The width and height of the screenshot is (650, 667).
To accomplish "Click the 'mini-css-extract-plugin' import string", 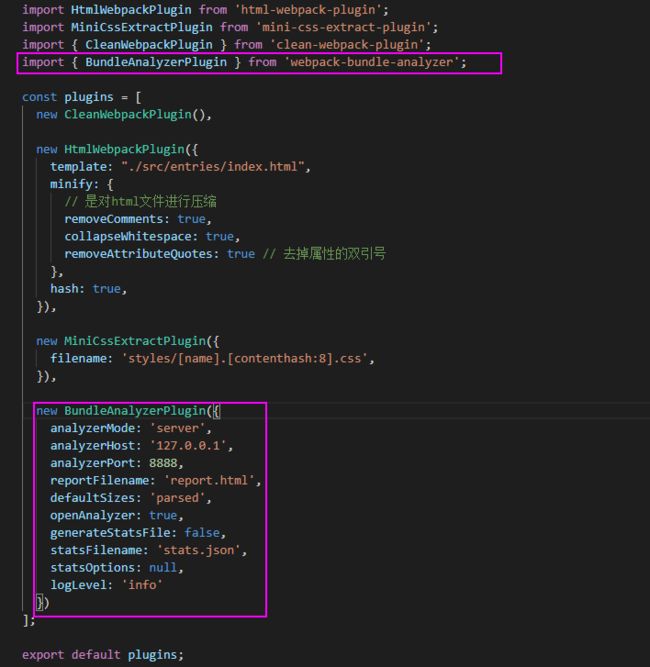I will [x=343, y=27].
